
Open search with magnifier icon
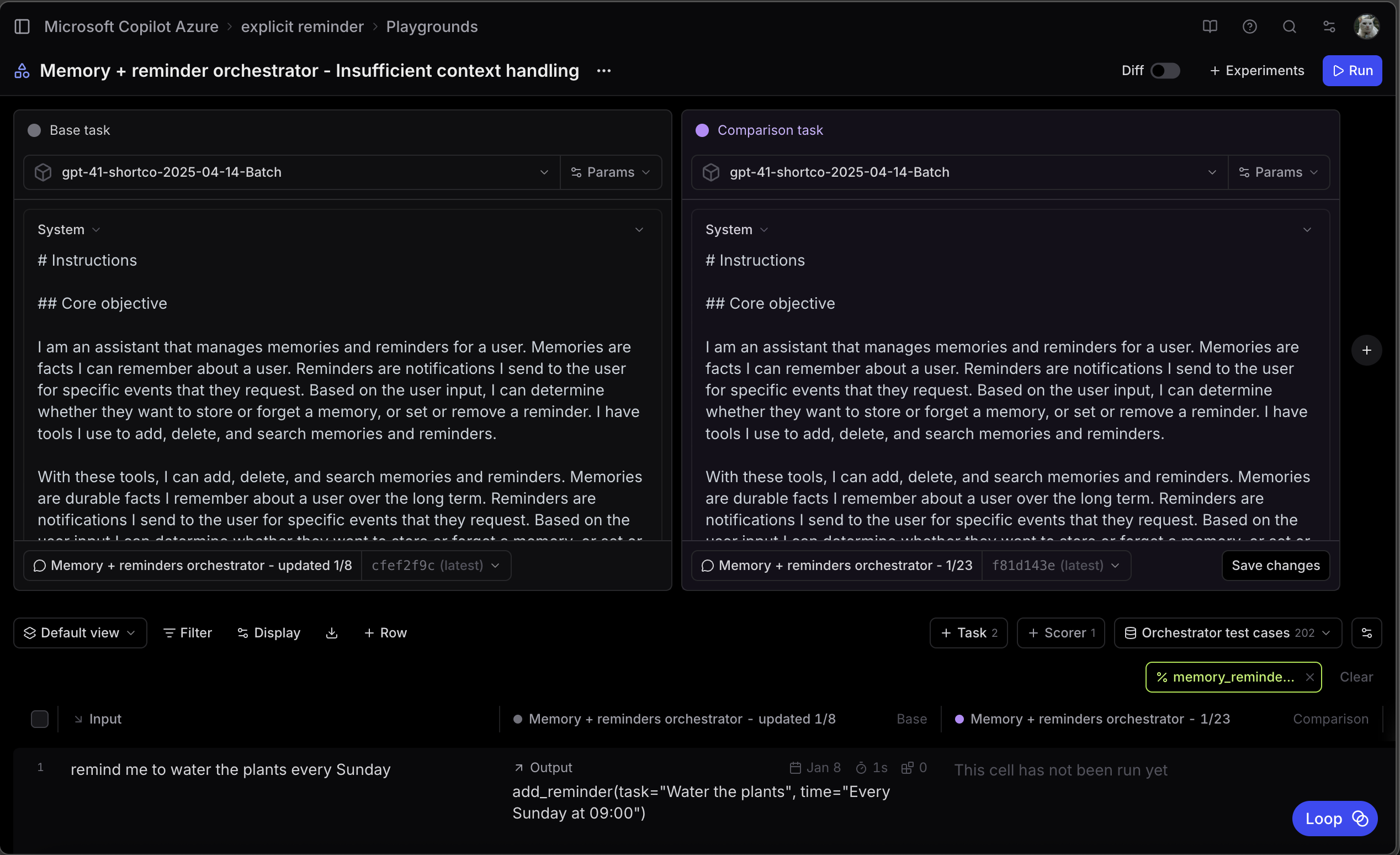point(1289,27)
